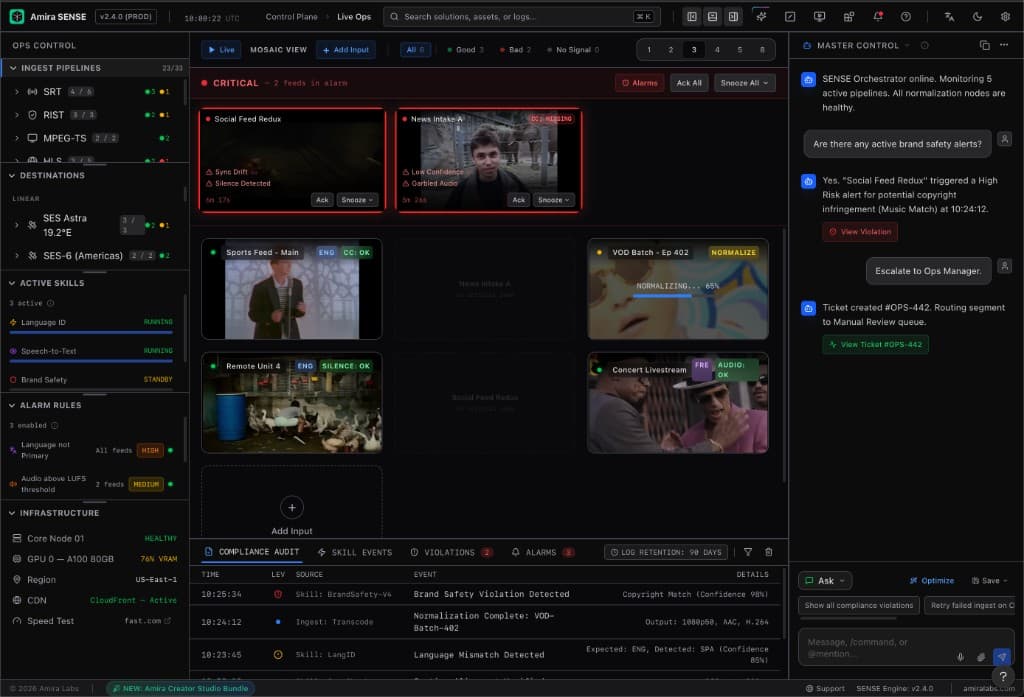
Task: Open the Violations tab
Action: pyautogui.click(x=451, y=552)
